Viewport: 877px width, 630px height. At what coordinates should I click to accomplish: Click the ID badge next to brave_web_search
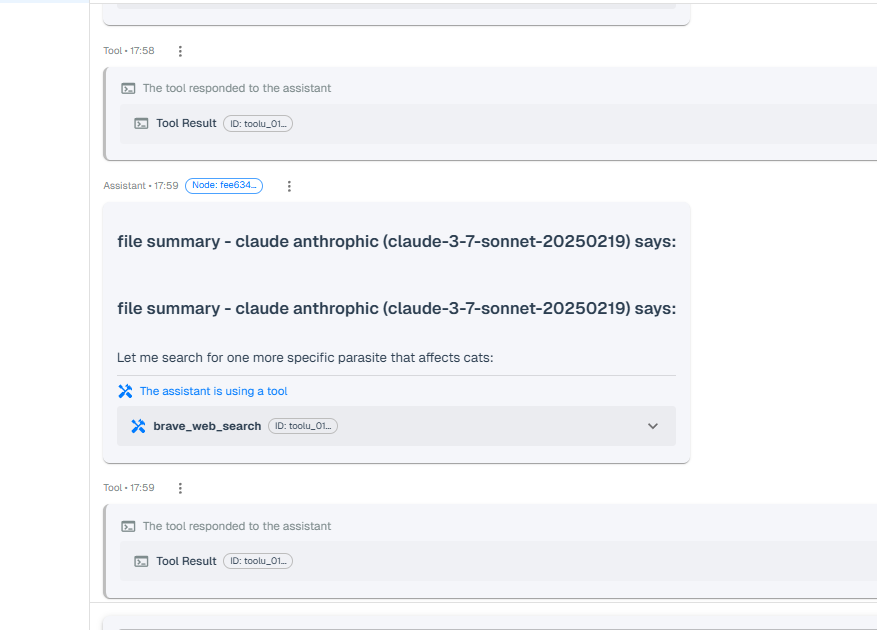303,426
